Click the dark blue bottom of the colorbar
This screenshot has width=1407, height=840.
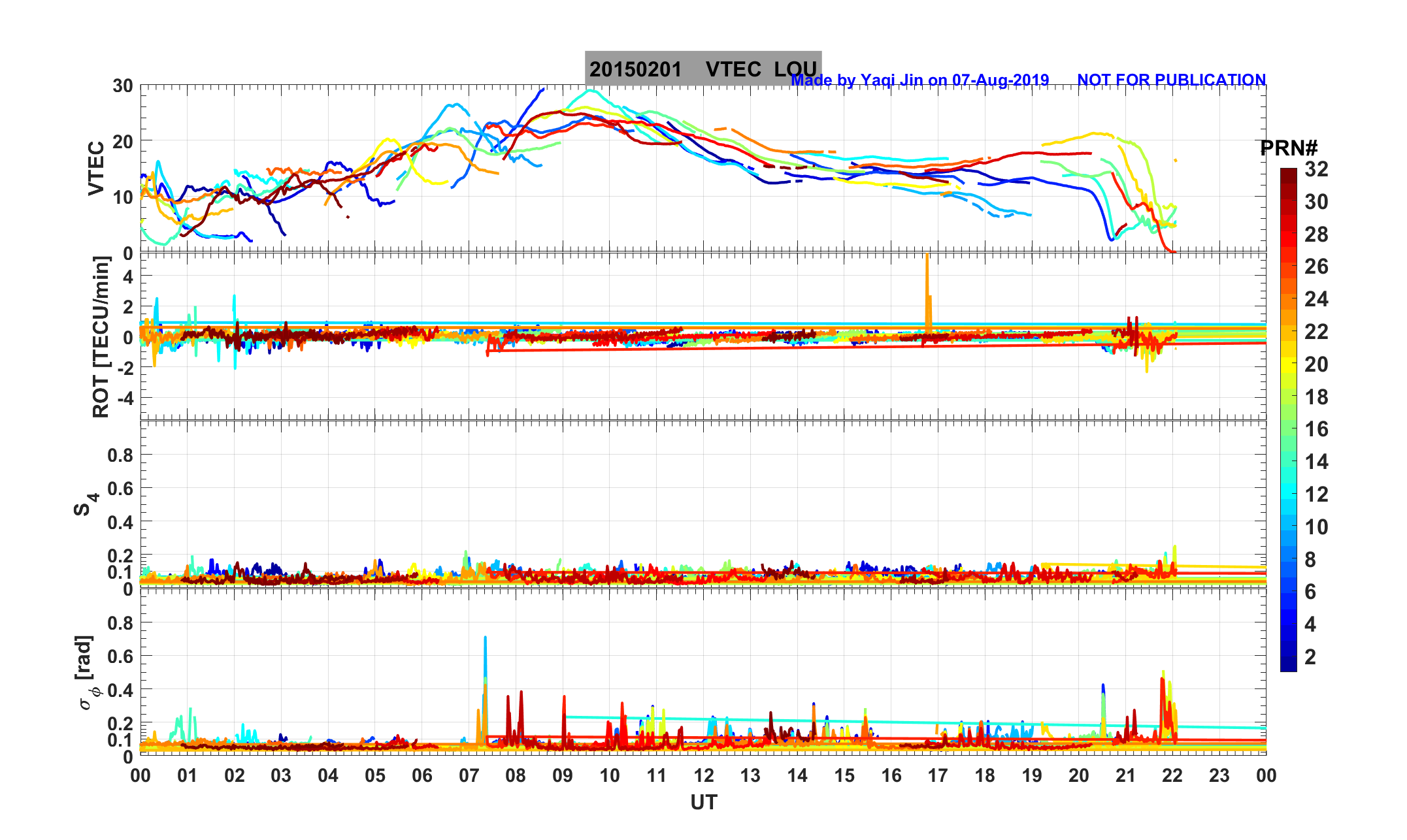[1288, 665]
